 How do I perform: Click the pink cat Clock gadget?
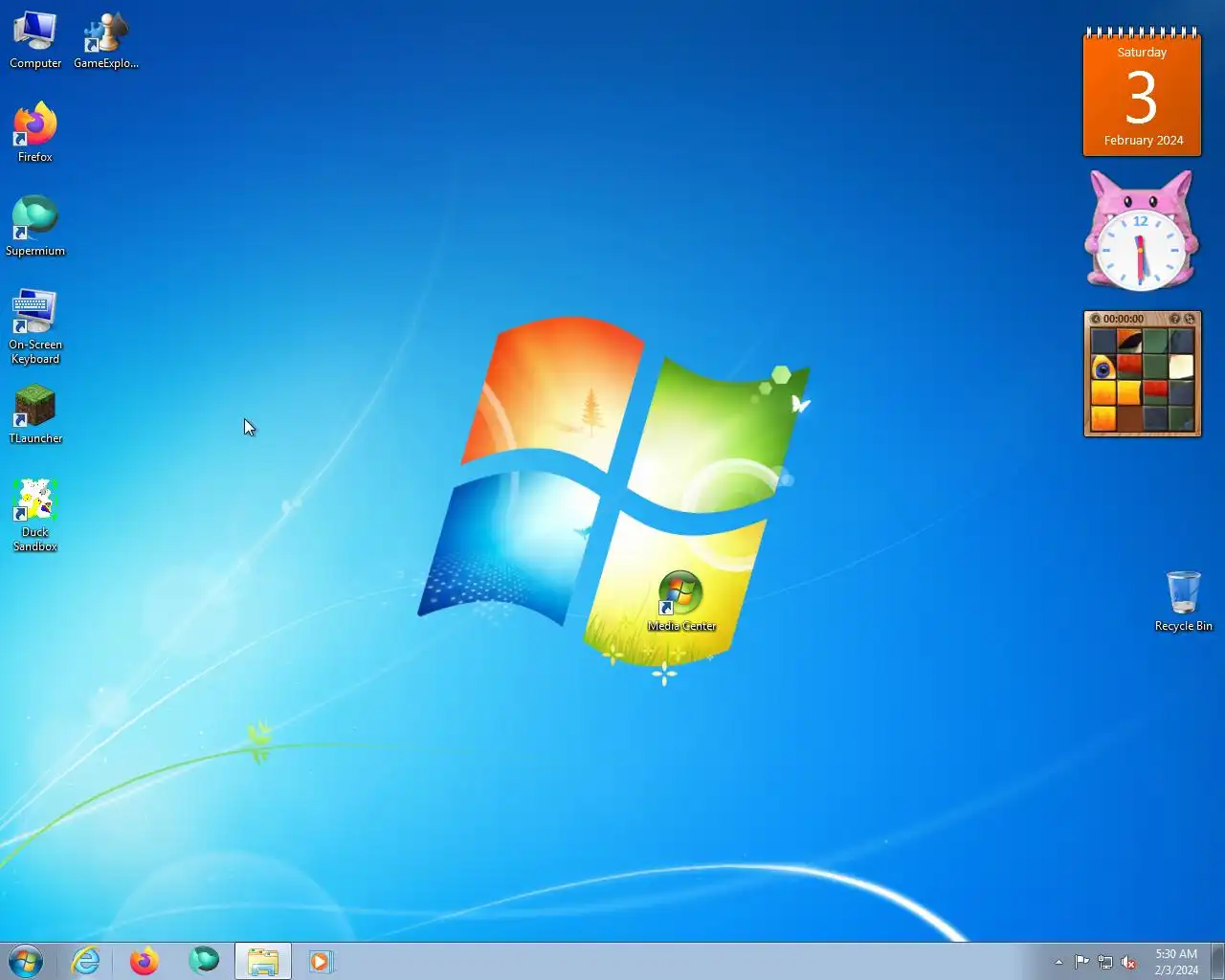[1141, 232]
